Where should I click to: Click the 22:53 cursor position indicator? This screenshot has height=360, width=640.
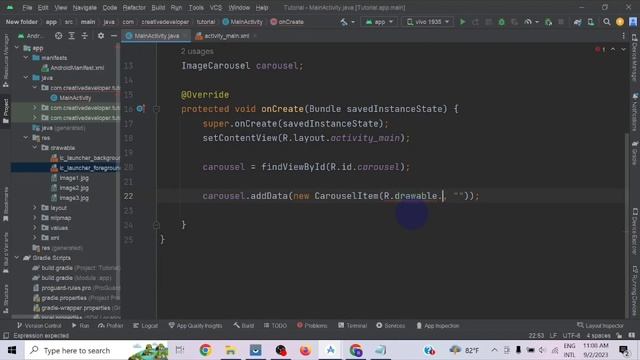[x=536, y=336]
